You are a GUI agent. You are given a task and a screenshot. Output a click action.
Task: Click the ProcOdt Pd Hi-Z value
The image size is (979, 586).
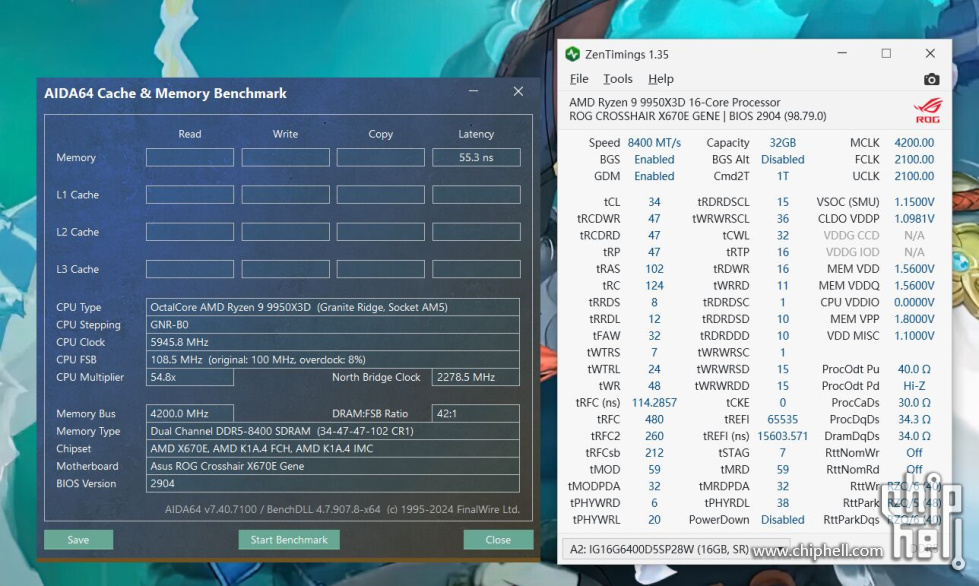914,386
